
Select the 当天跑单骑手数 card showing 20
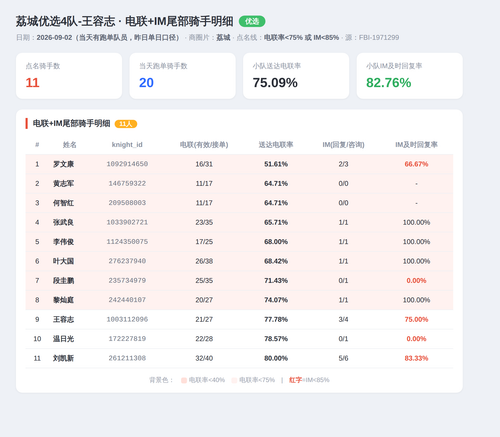click(182, 76)
